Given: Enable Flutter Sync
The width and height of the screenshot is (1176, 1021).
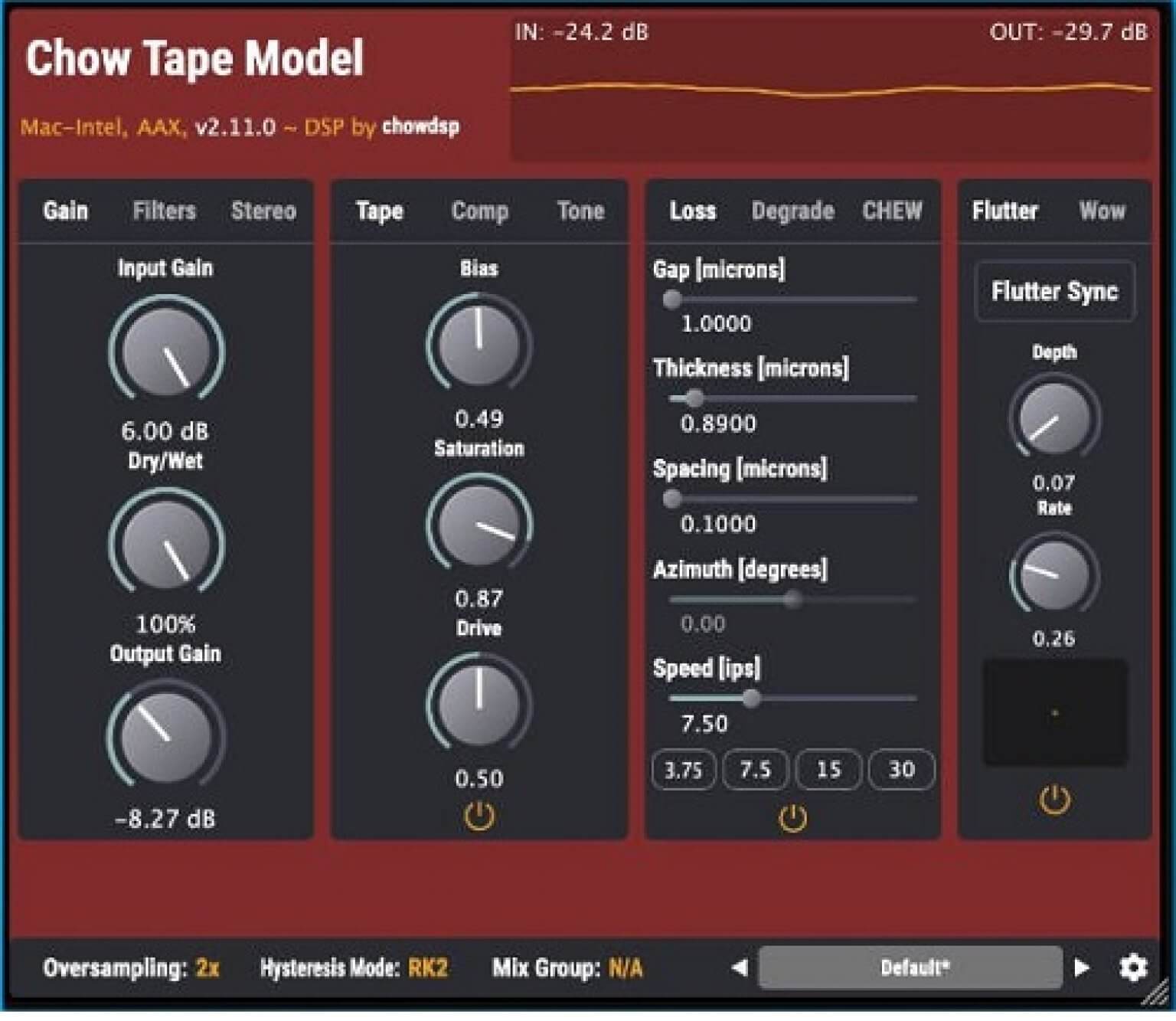Looking at the screenshot, I should pyautogui.click(x=1054, y=292).
